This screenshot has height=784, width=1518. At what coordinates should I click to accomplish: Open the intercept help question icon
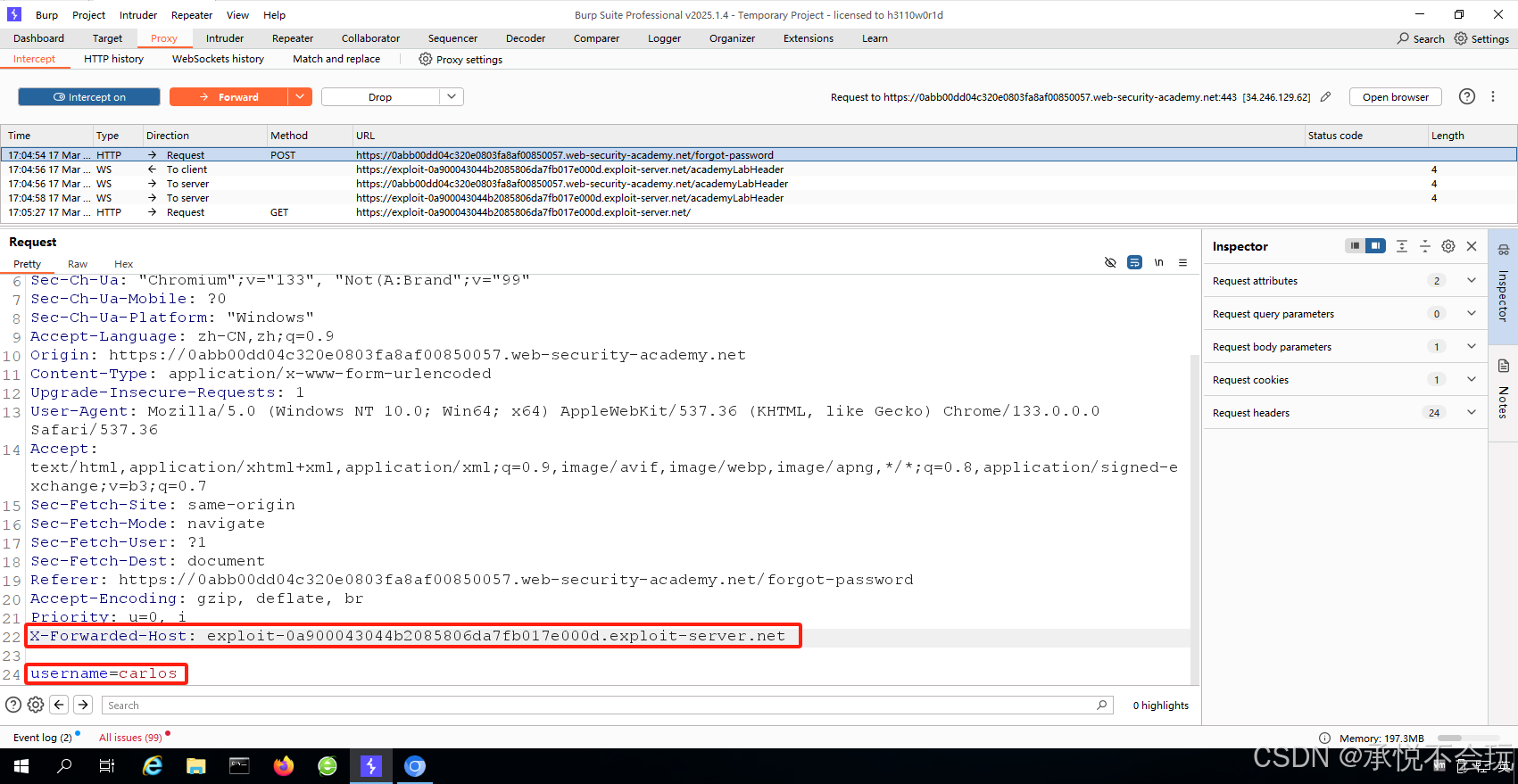[1467, 96]
